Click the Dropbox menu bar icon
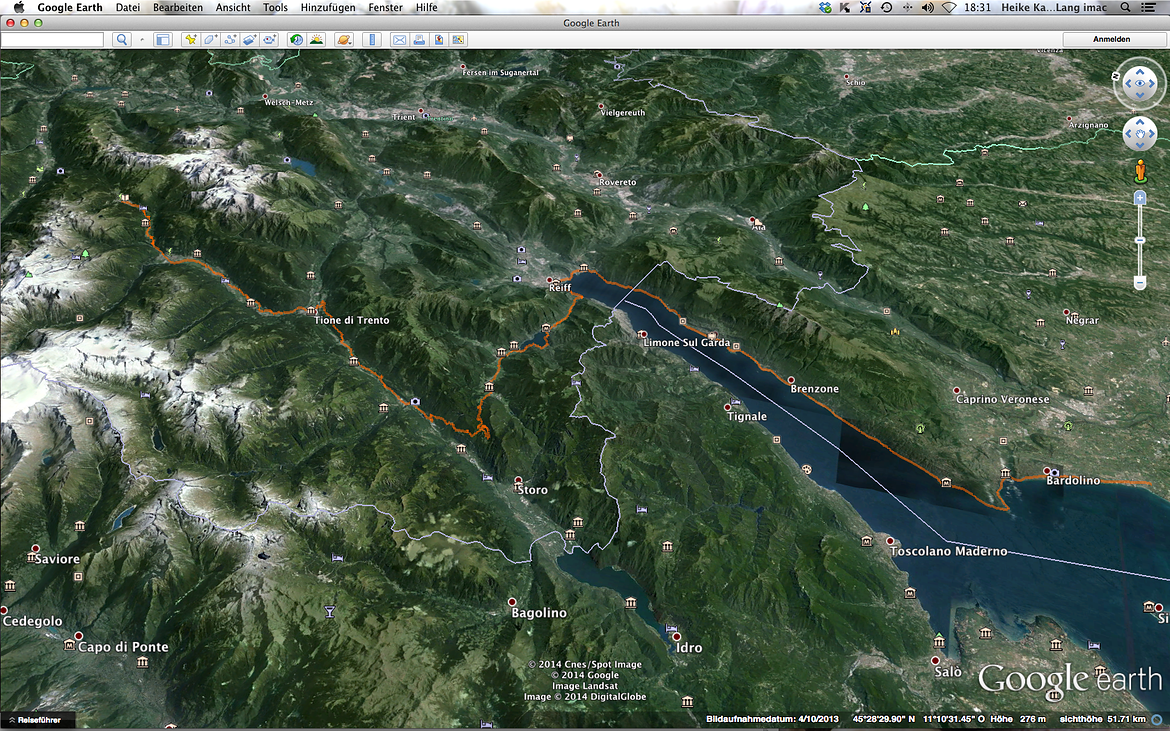 pos(825,7)
